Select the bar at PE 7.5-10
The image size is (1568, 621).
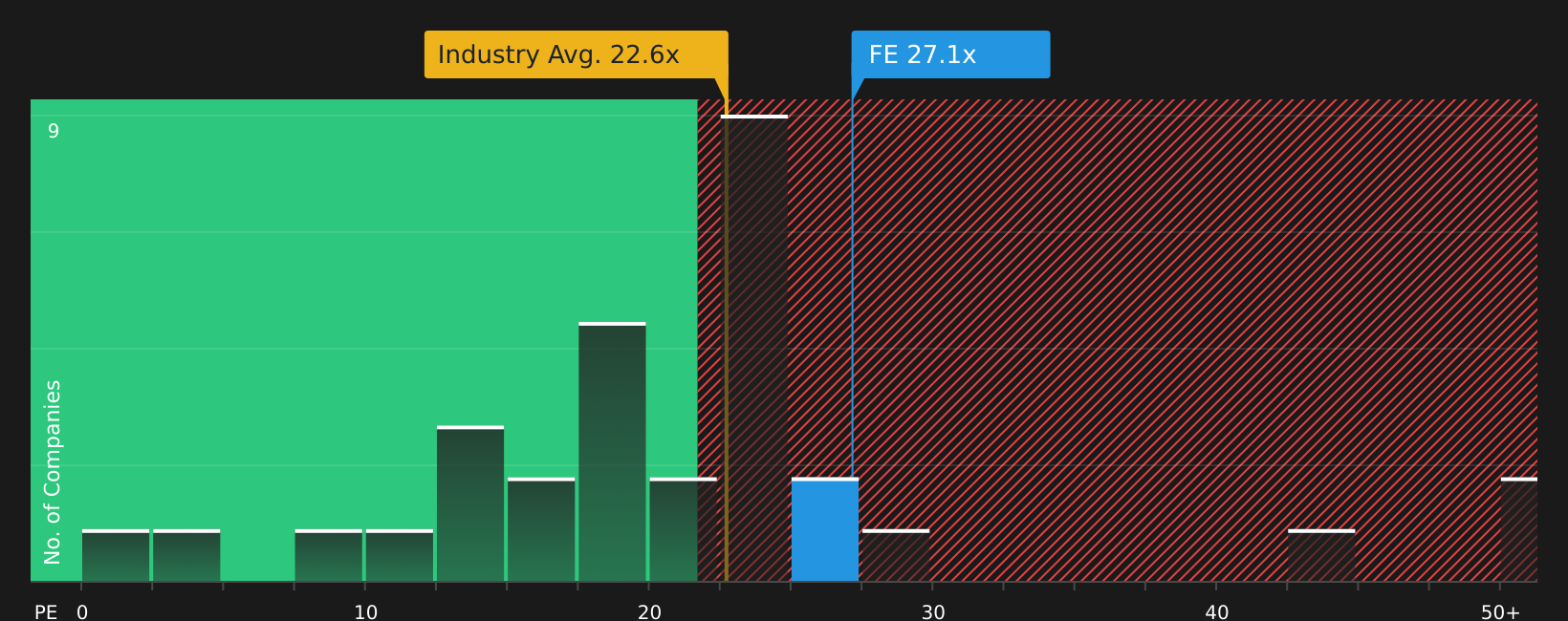tap(329, 555)
